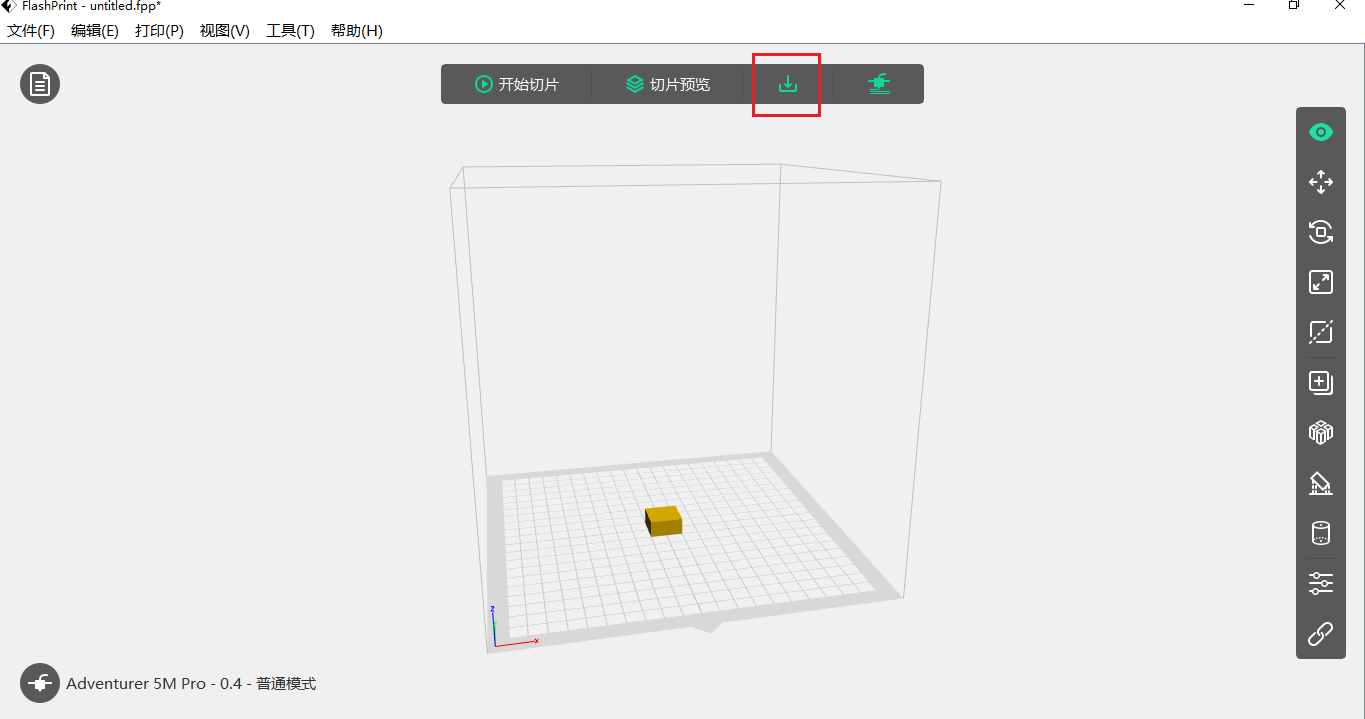Open the model list document icon
The height and width of the screenshot is (719, 1365).
click(x=40, y=83)
